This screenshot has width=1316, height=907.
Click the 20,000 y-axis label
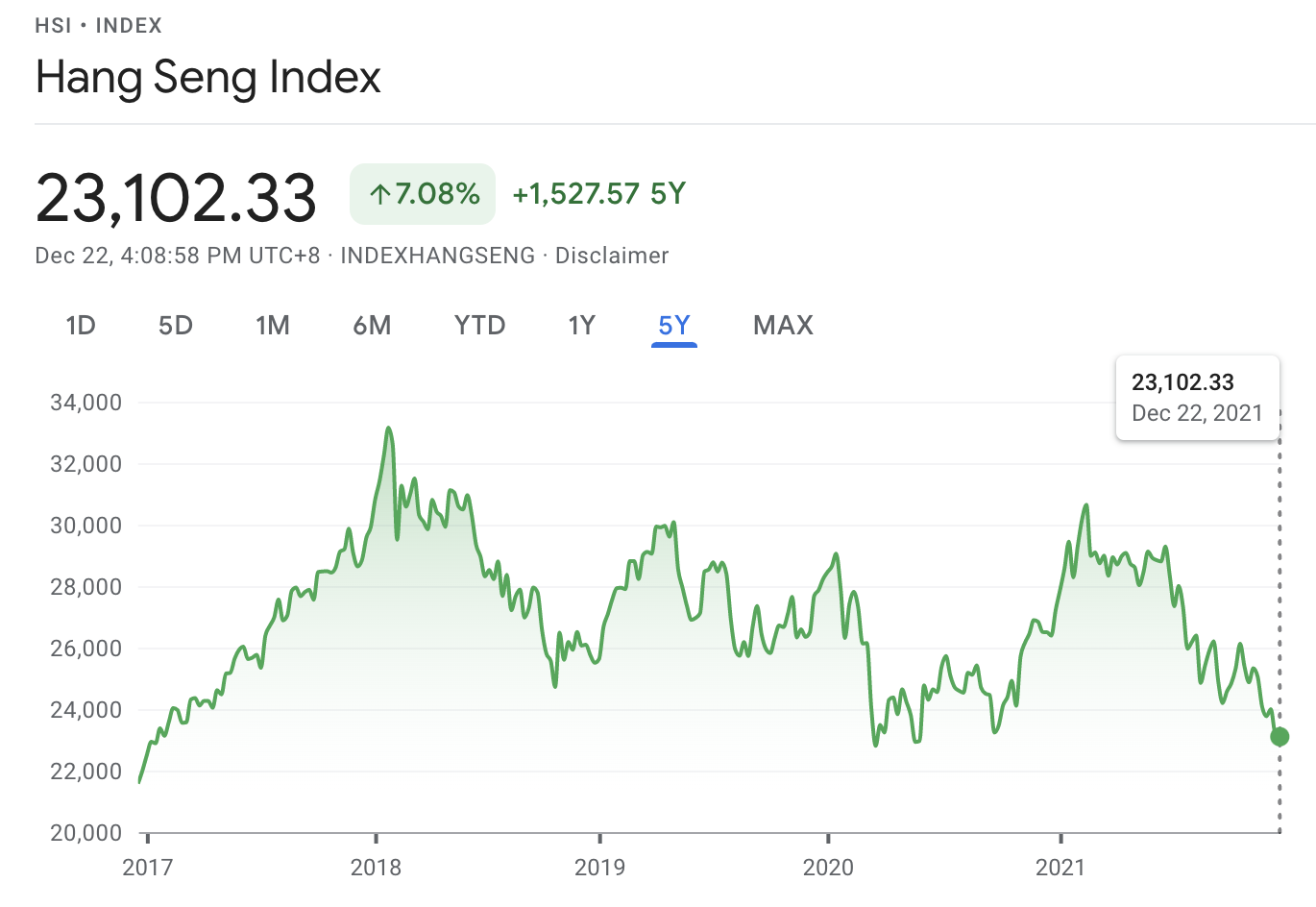(x=86, y=833)
